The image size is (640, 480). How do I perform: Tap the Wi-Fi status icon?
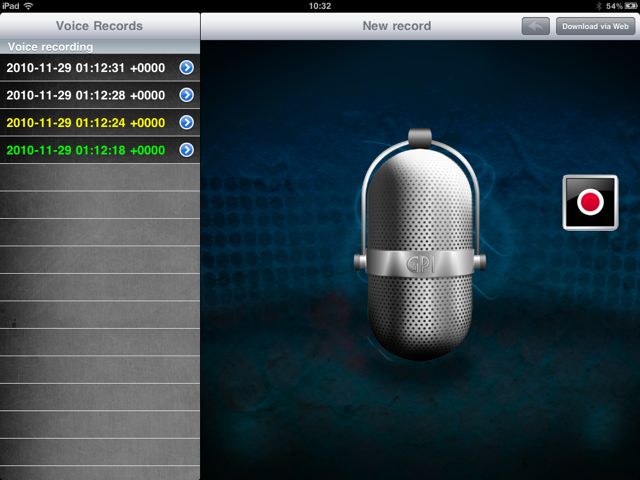coord(29,6)
